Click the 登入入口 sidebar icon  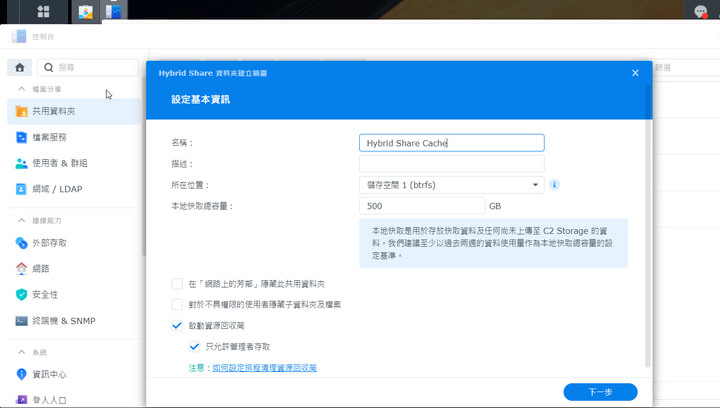21,400
